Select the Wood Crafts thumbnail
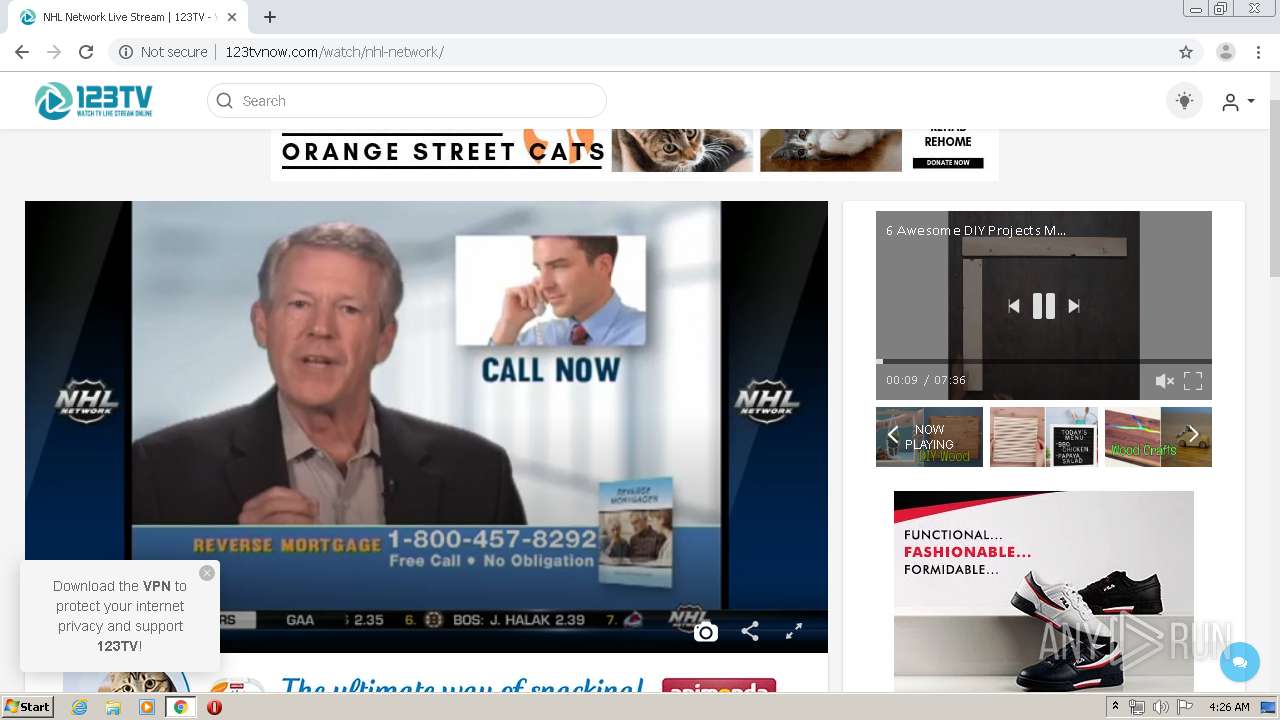1280x720 pixels. pos(1158,437)
